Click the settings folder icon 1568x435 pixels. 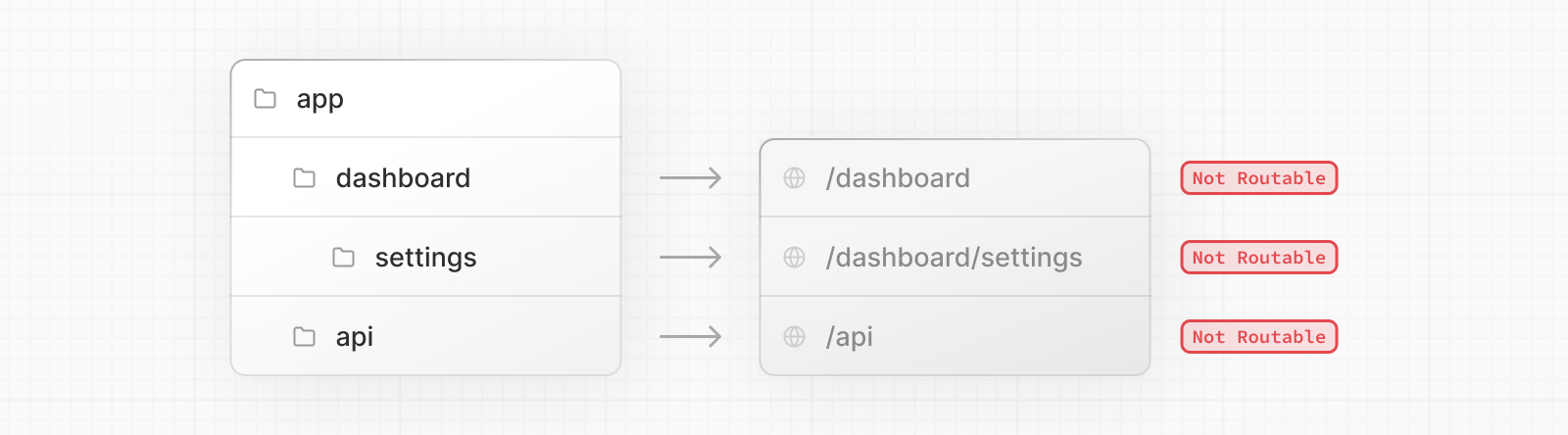tap(343, 258)
